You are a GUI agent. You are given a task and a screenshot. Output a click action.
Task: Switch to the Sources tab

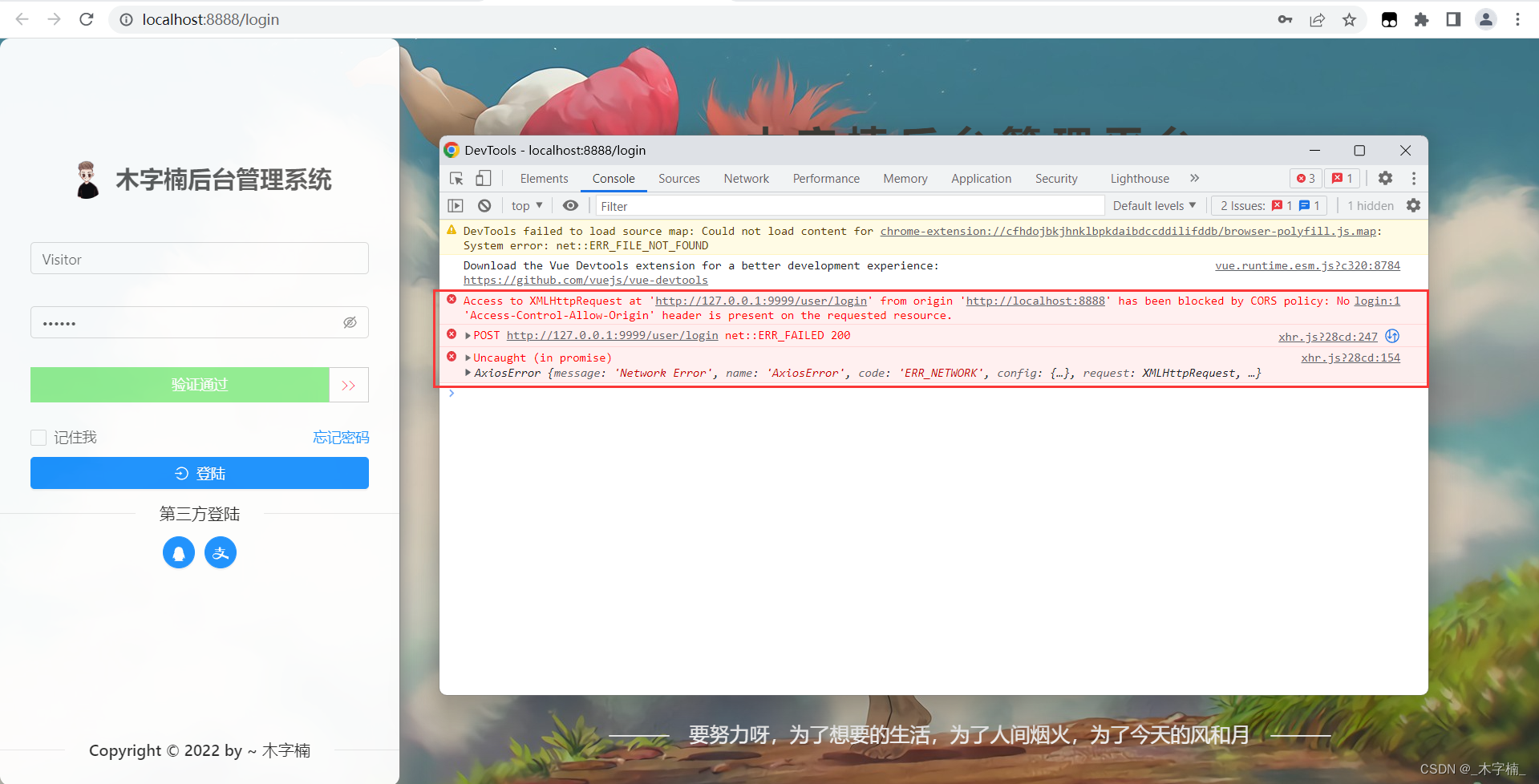tap(679, 178)
